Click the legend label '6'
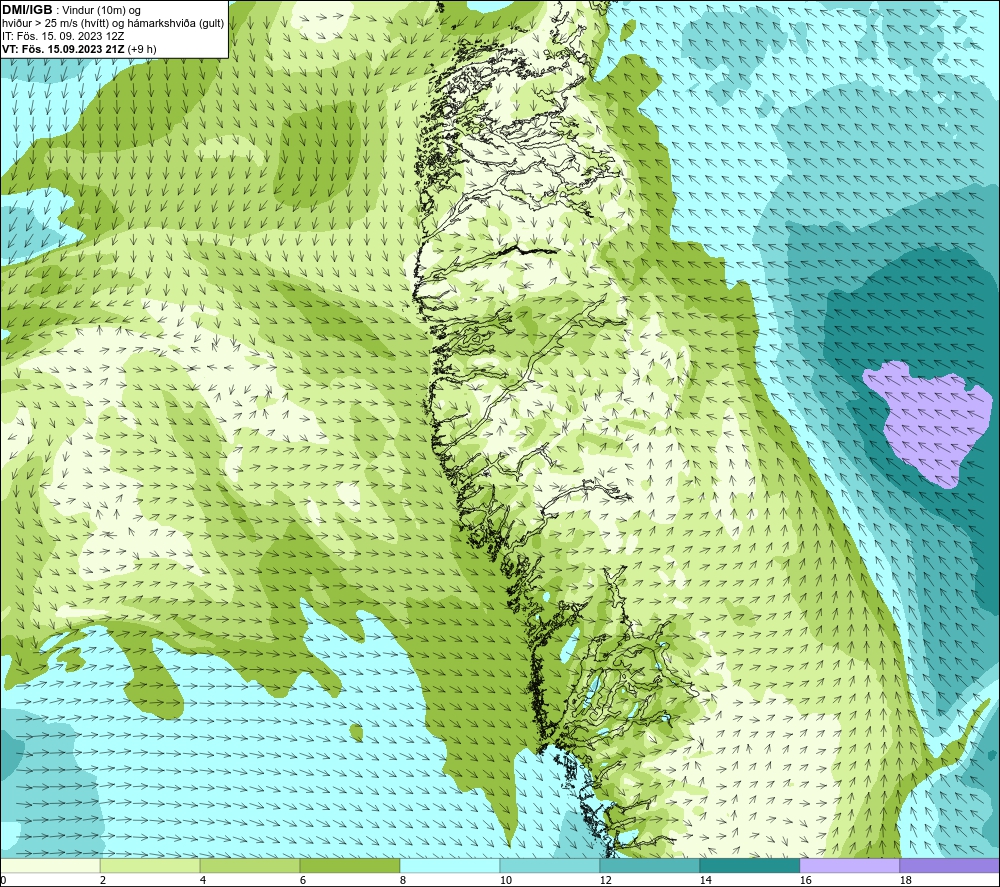The image size is (1000, 887). [303, 880]
